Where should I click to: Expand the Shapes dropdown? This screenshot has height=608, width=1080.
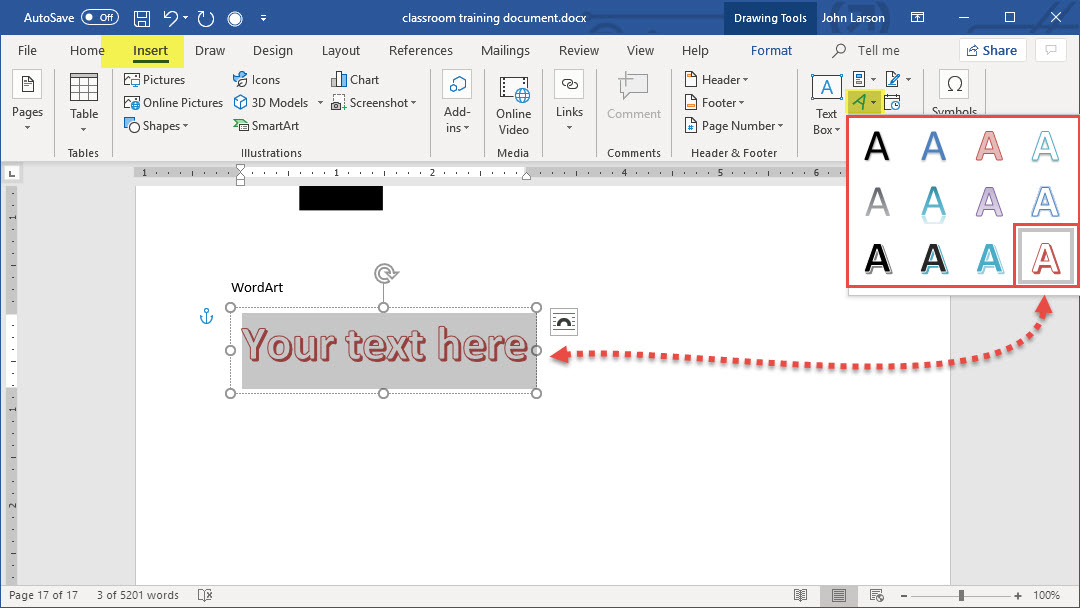(x=159, y=126)
